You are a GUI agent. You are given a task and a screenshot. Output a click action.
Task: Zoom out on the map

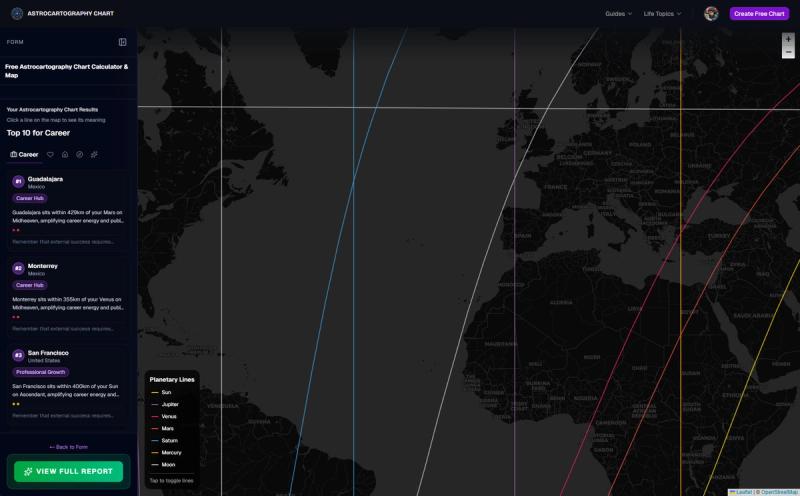pyautogui.click(x=788, y=52)
